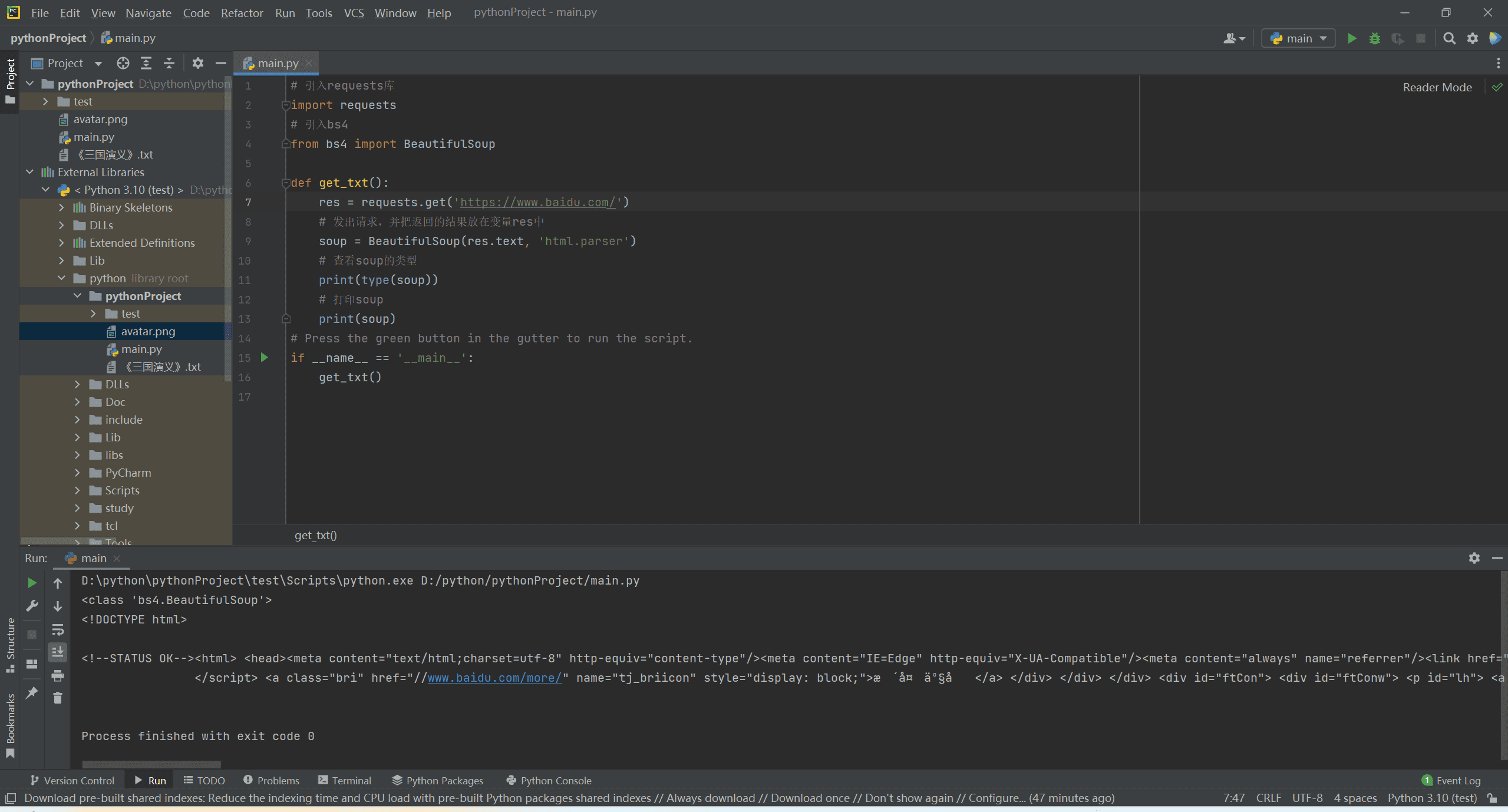
Task: Hide the Project tool window
Action: pos(221,63)
